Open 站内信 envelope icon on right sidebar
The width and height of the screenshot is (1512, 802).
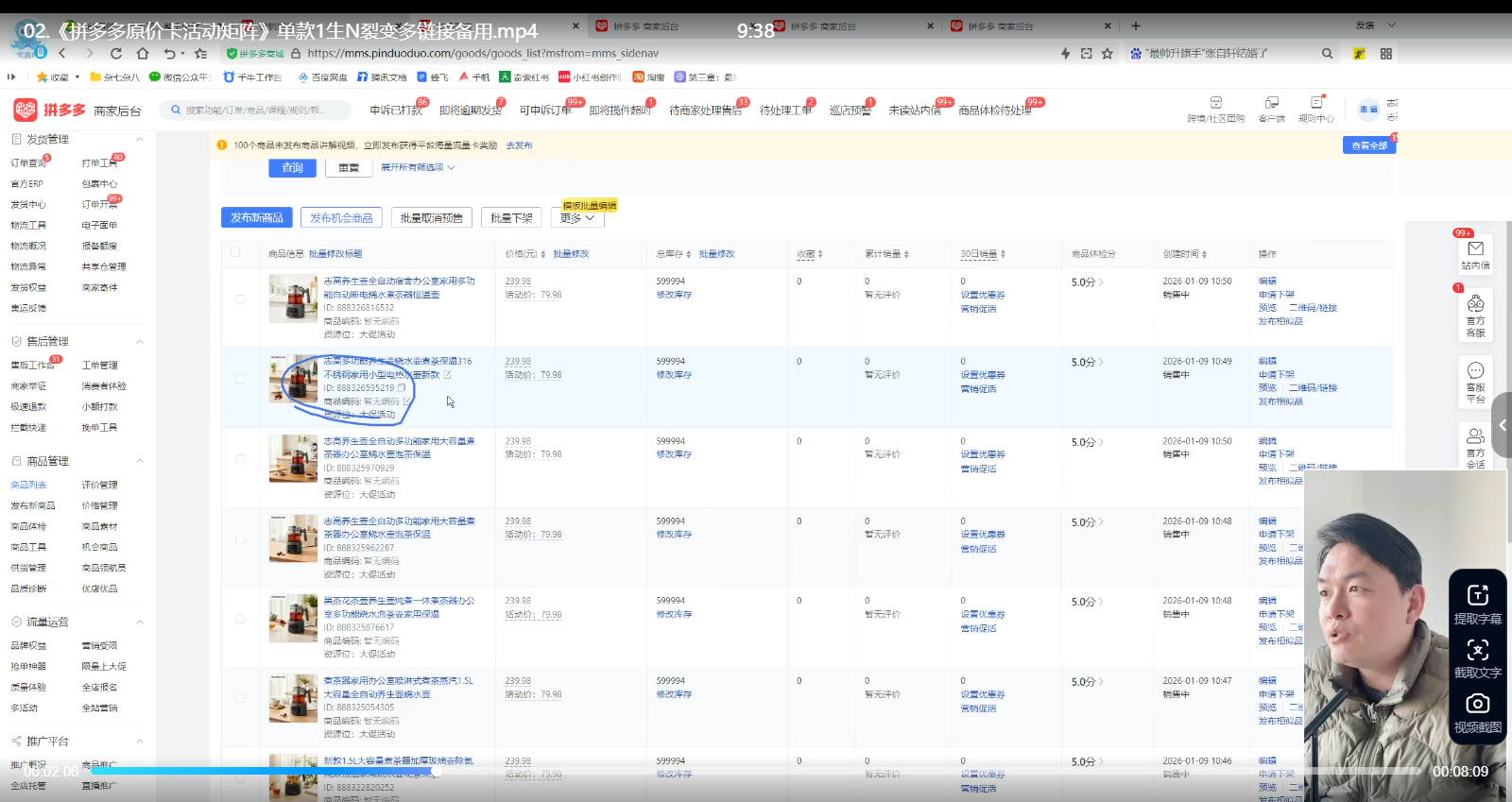[x=1475, y=248]
